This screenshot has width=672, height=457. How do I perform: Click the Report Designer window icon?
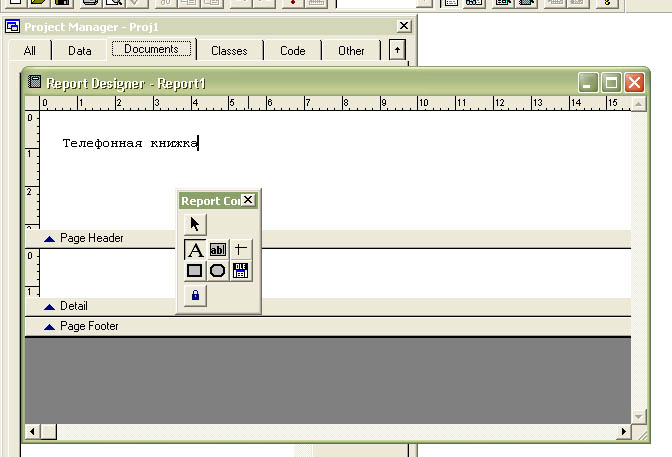(x=34, y=82)
